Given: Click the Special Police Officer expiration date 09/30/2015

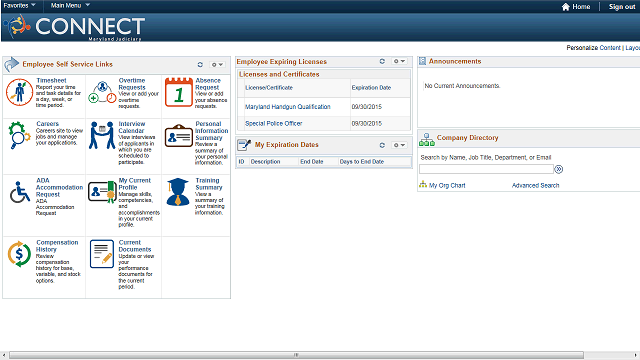Looking at the screenshot, I should pyautogui.click(x=367, y=123).
